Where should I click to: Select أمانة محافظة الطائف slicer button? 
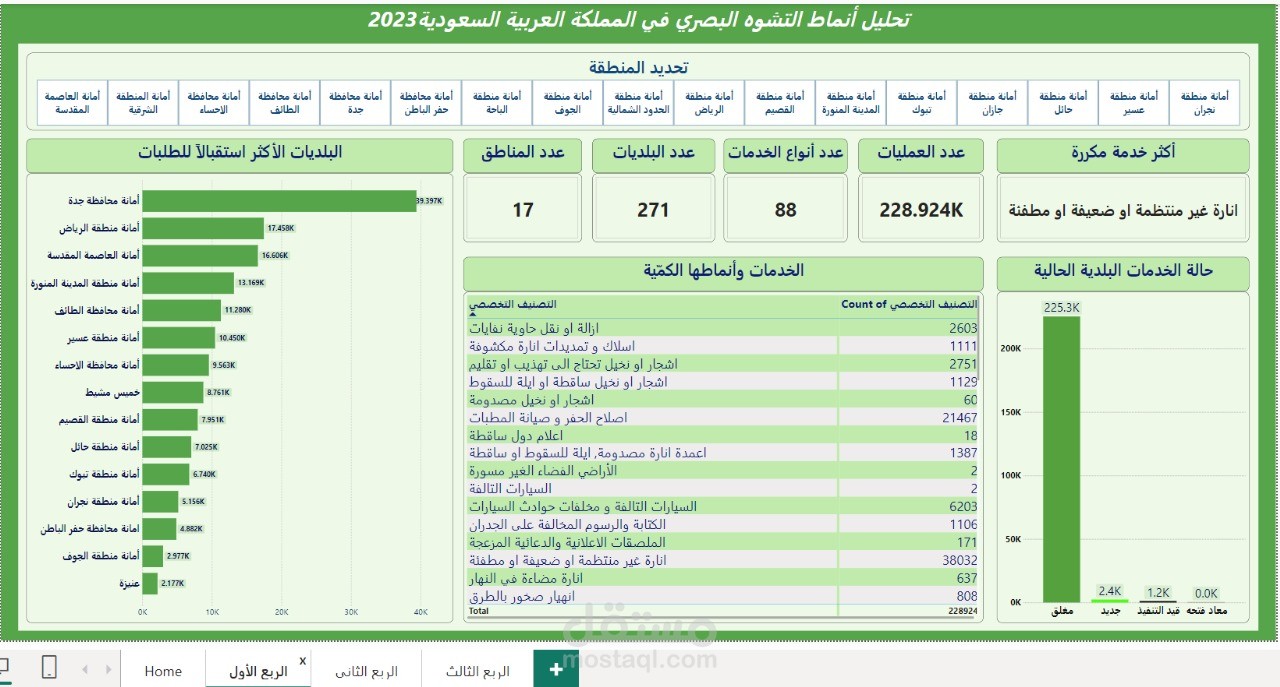click(285, 103)
